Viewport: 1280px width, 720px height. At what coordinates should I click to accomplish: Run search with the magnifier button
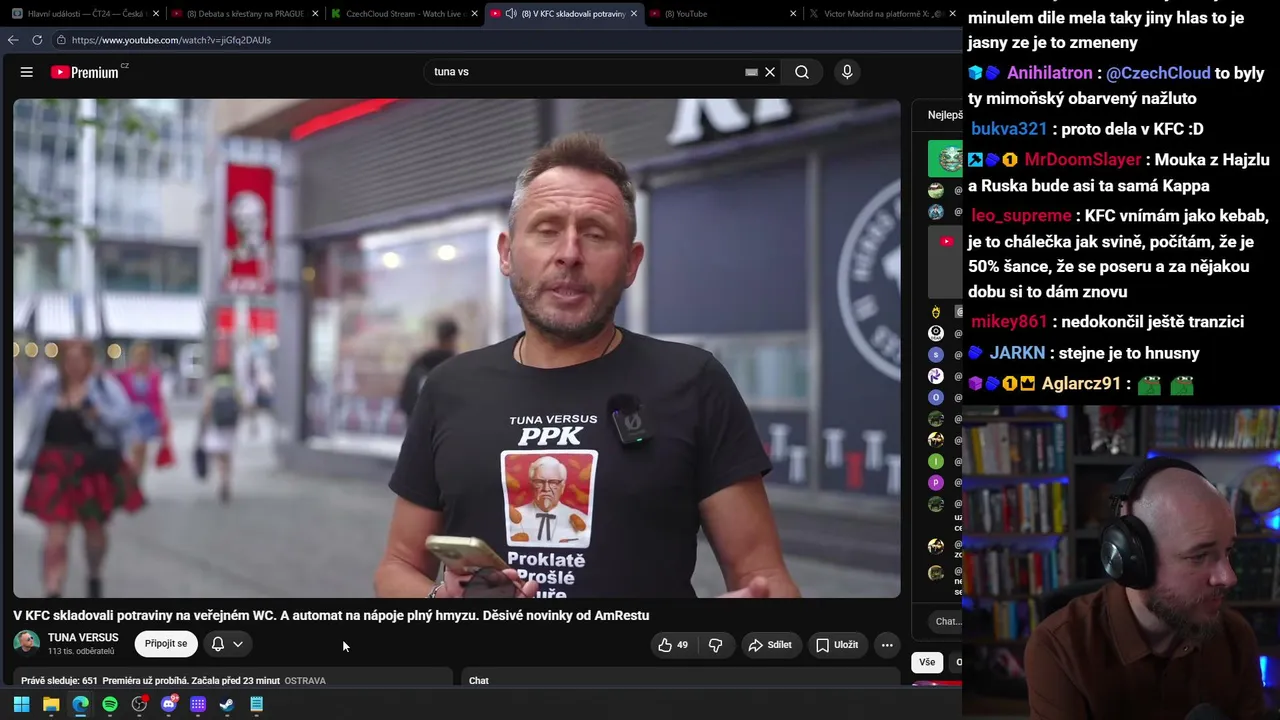click(802, 72)
